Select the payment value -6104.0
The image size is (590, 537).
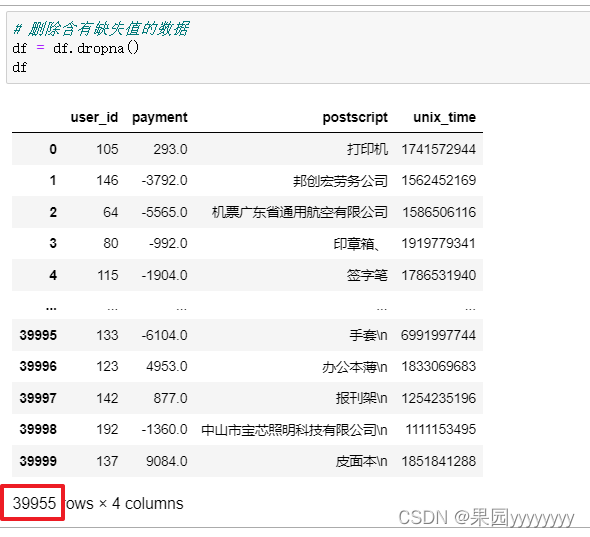pyautogui.click(x=164, y=335)
